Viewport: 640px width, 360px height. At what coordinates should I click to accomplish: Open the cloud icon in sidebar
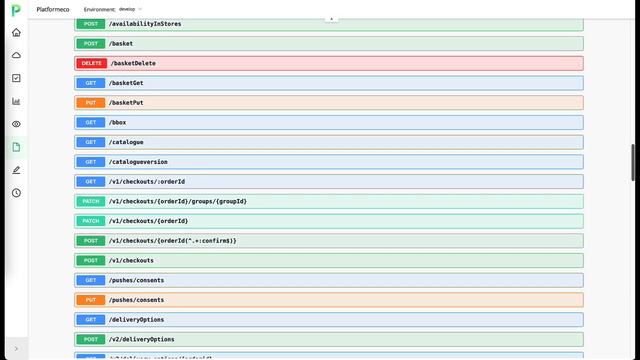16,55
